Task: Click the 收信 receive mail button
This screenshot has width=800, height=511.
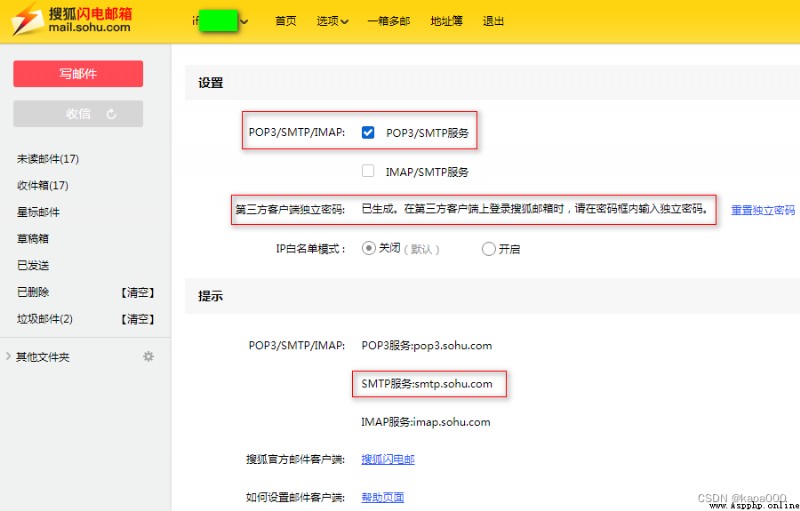Action: pos(78,114)
